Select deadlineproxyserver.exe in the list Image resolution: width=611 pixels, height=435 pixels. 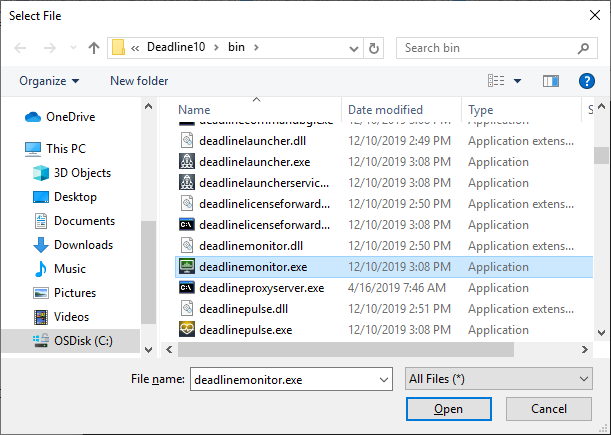[x=261, y=288]
